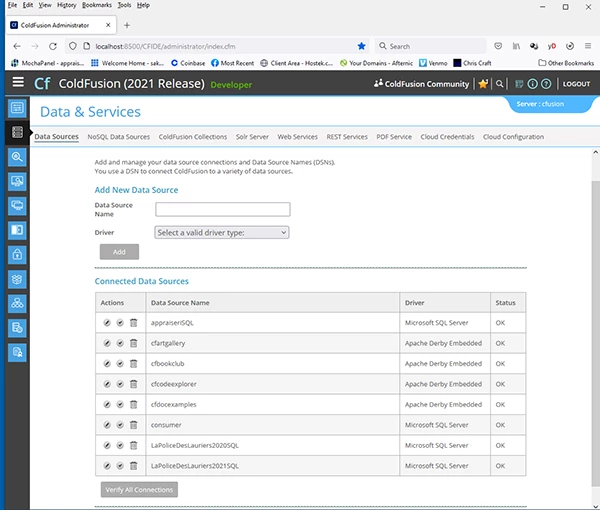Viewport: 600px width, 510px height.
Task: Open a new browser tab
Action: pyautogui.click(x=127, y=25)
